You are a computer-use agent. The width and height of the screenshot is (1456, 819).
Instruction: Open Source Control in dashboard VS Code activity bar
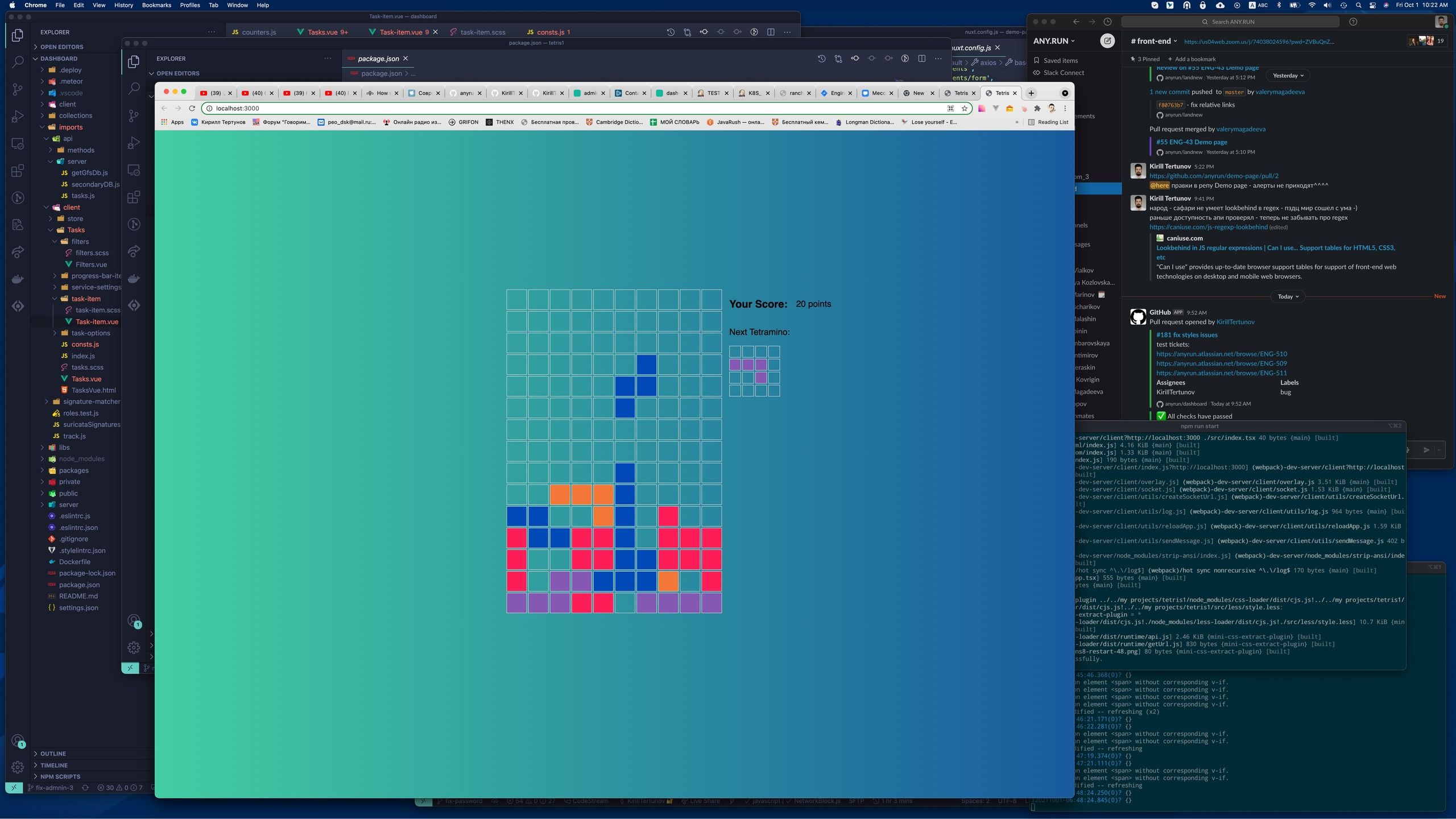(18, 89)
